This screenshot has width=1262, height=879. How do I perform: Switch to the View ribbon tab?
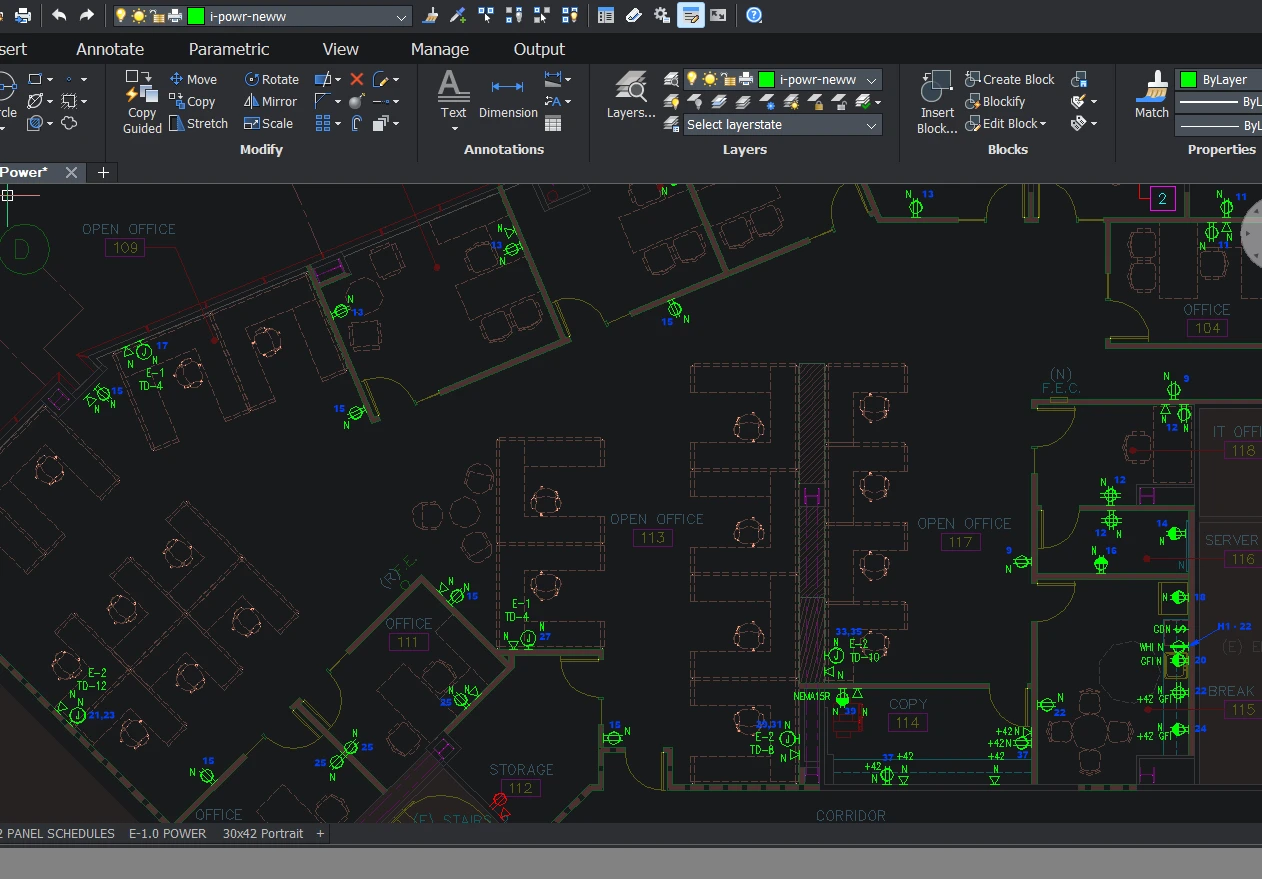pos(340,49)
